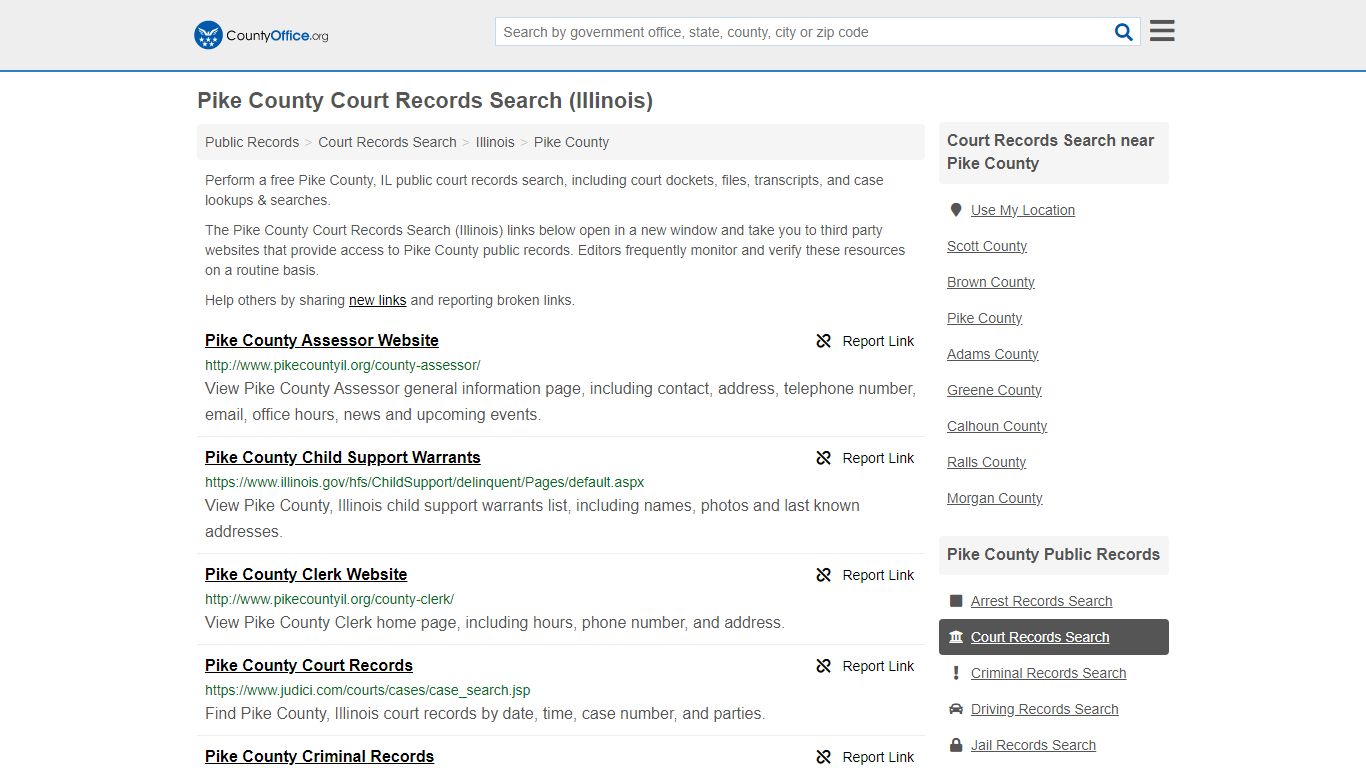
Task: Open the Pike County Clerk Website title
Action: click(x=306, y=574)
